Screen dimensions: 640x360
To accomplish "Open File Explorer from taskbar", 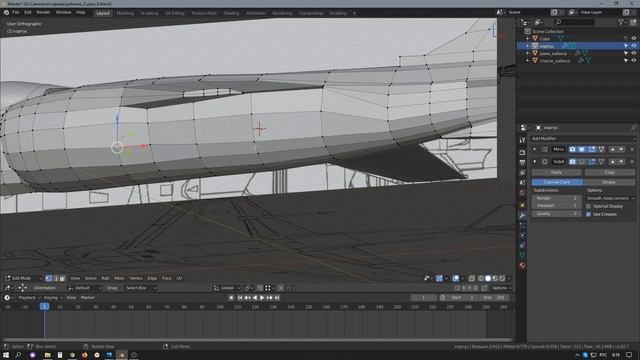I will point(47,355).
